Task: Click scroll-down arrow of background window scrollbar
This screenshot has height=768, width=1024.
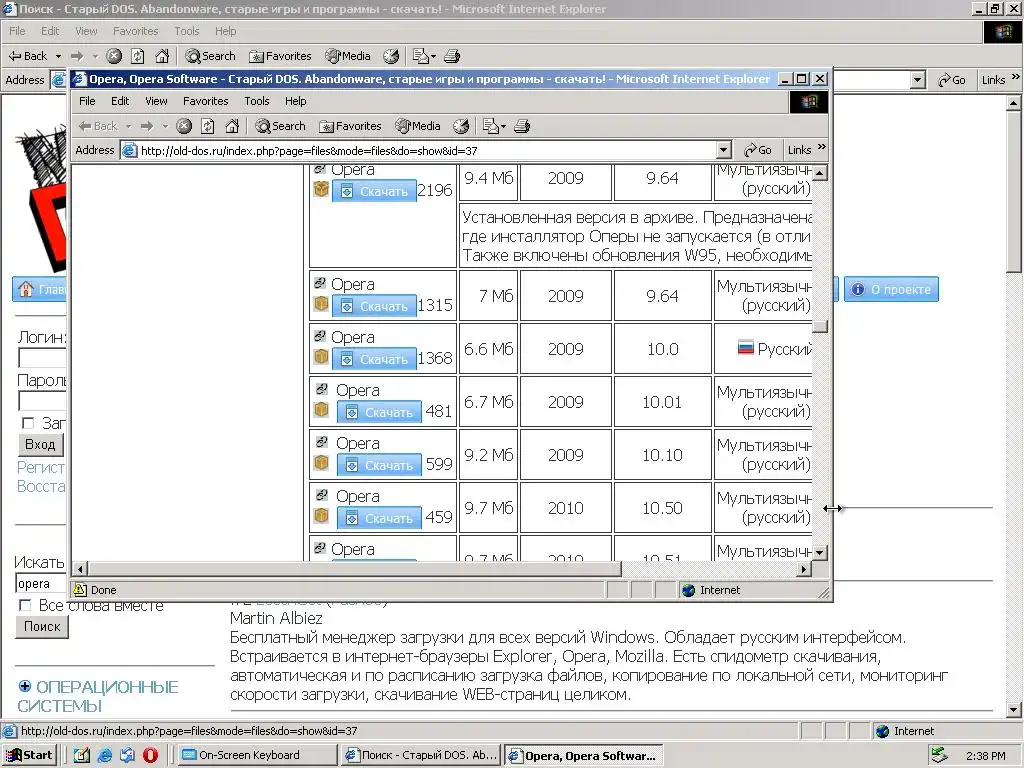Action: 1014,711
